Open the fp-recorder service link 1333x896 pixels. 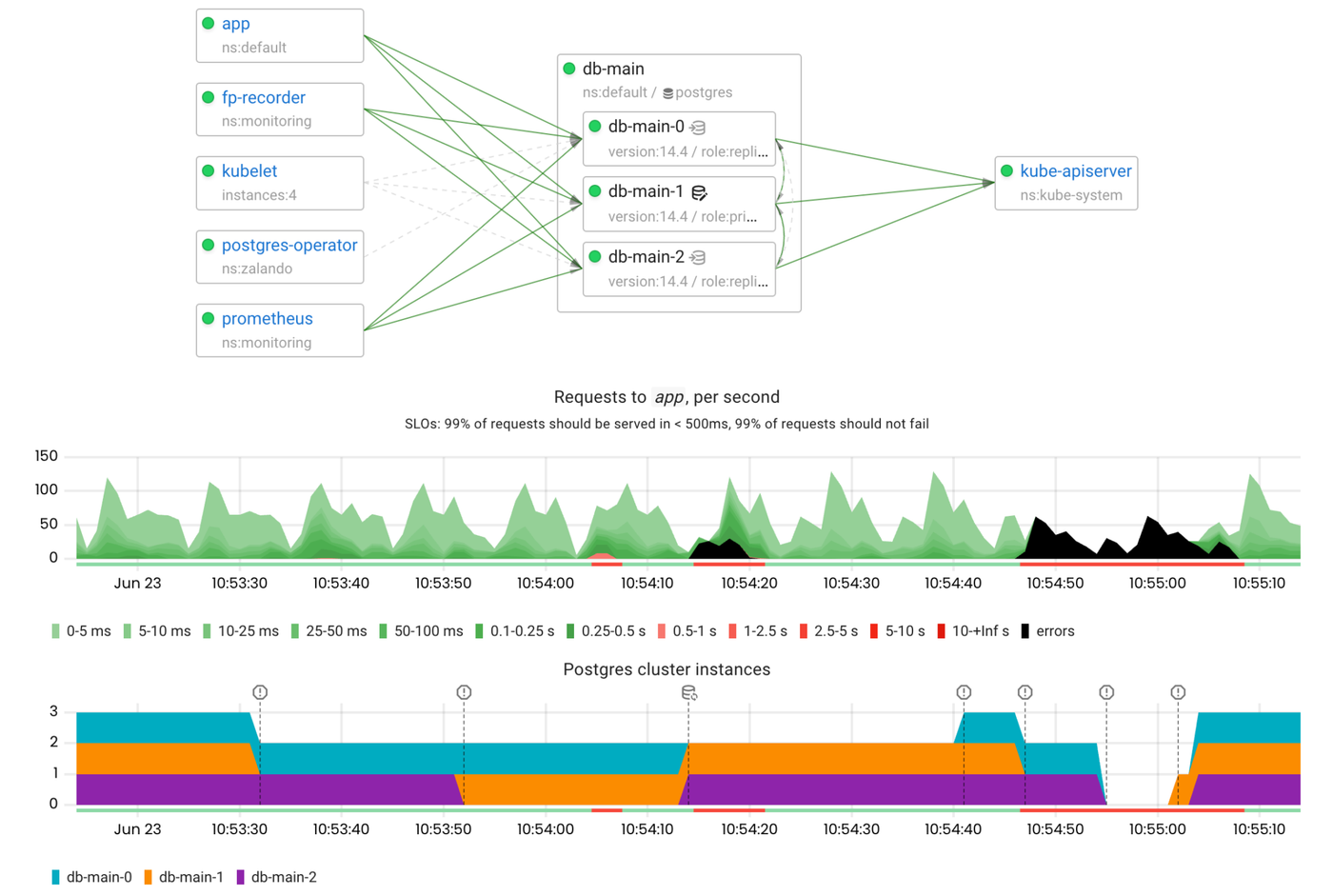point(264,97)
